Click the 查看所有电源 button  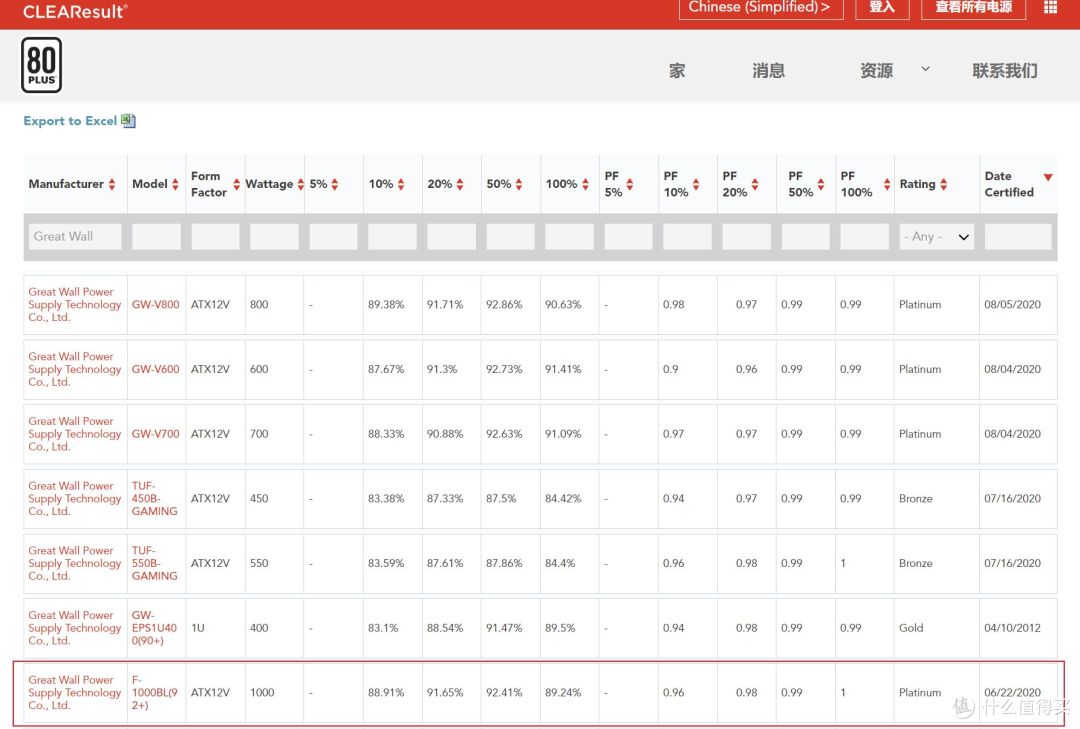[973, 8]
